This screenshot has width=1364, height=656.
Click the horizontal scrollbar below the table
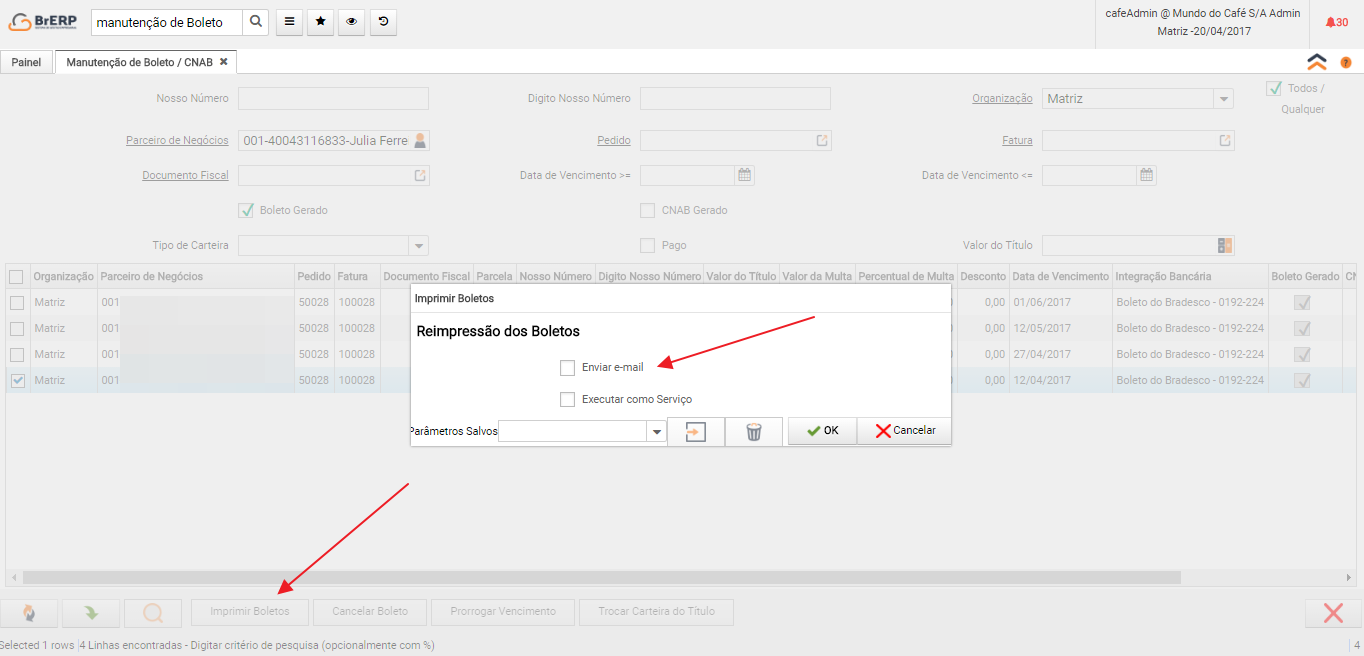(x=600, y=577)
